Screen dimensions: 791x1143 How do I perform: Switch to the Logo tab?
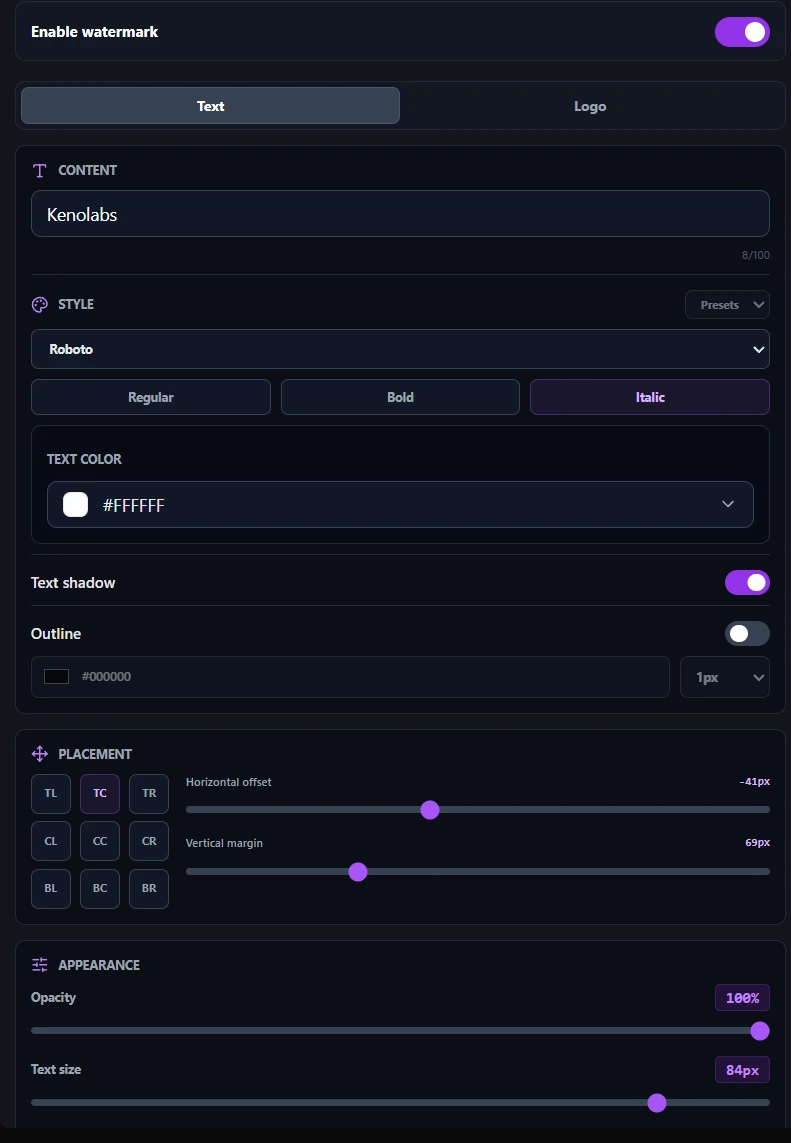pyautogui.click(x=590, y=106)
